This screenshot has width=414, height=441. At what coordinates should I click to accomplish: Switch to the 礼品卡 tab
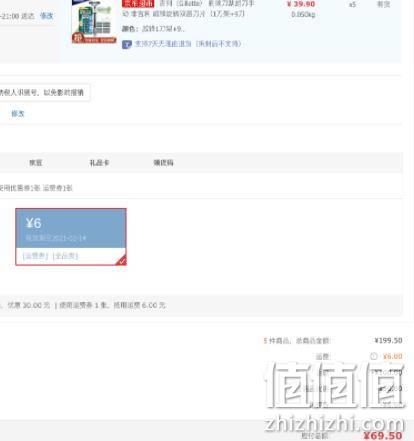[x=99, y=163]
